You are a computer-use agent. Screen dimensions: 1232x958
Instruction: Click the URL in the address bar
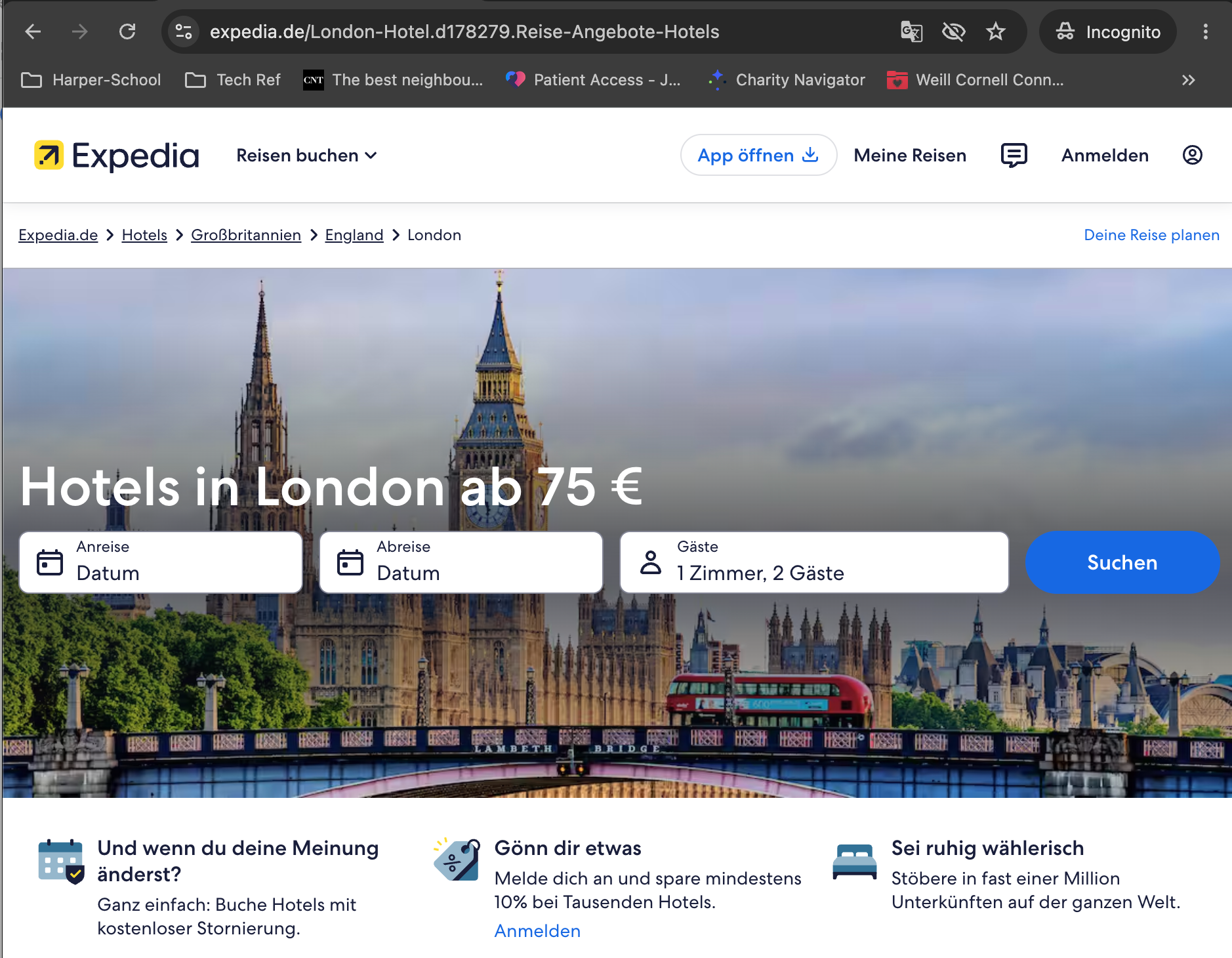(464, 31)
